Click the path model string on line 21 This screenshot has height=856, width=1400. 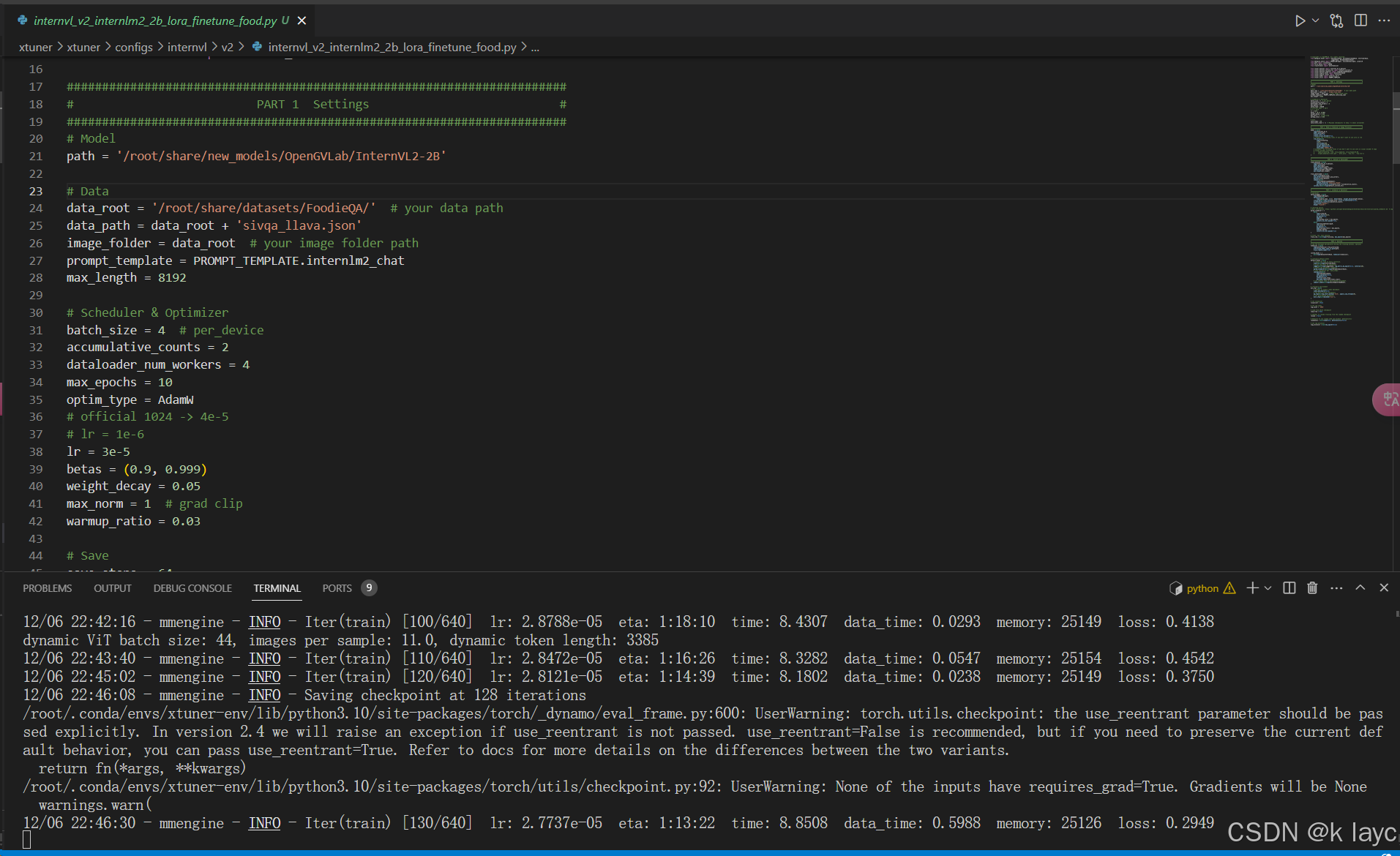point(281,156)
